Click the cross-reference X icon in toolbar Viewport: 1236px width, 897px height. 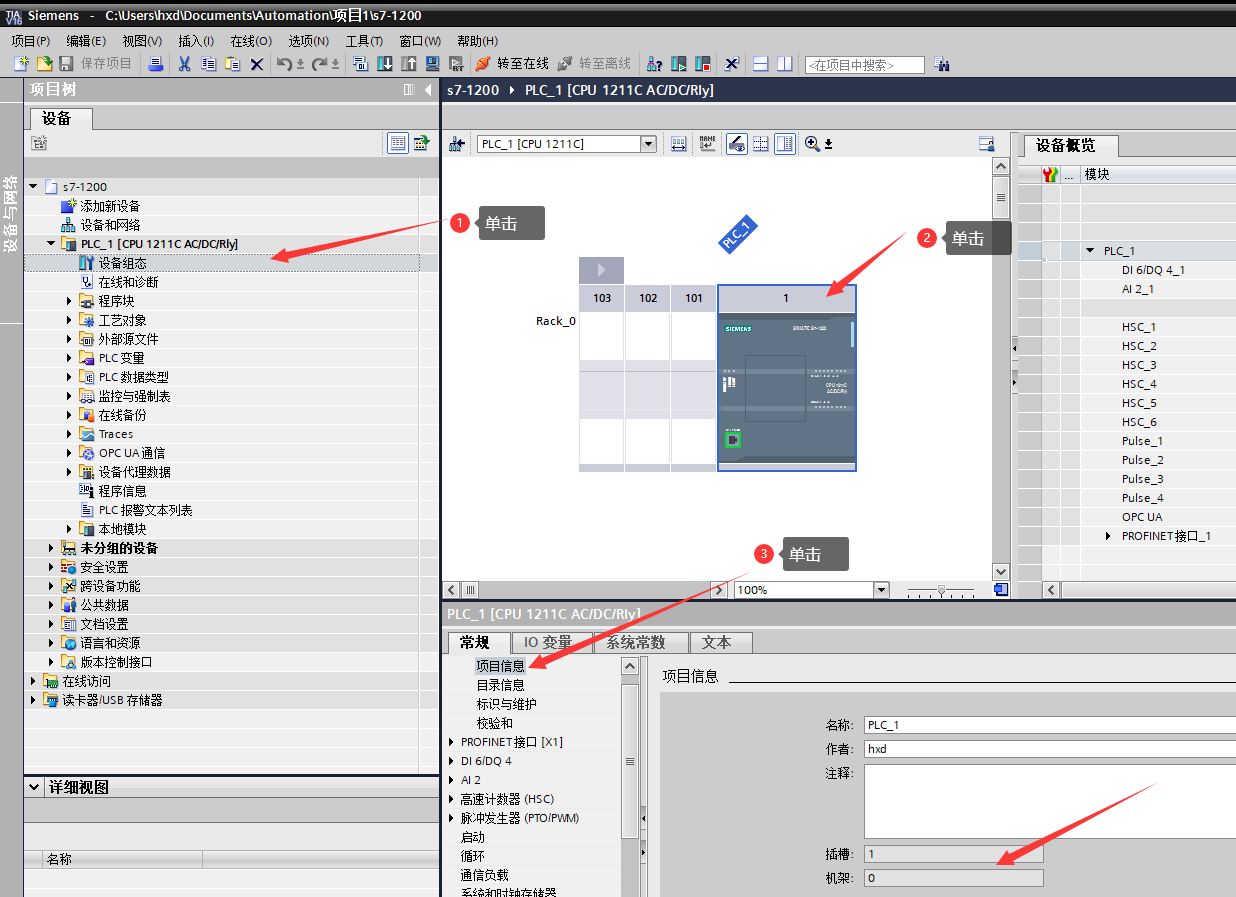tap(732, 64)
